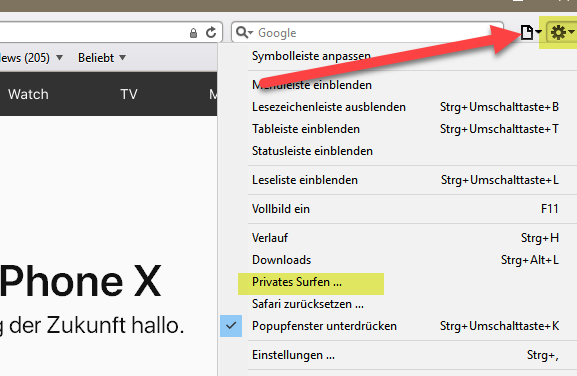Open the dropdown arrow beside the page icon
The height and width of the screenshot is (376, 577).
pos(538,32)
